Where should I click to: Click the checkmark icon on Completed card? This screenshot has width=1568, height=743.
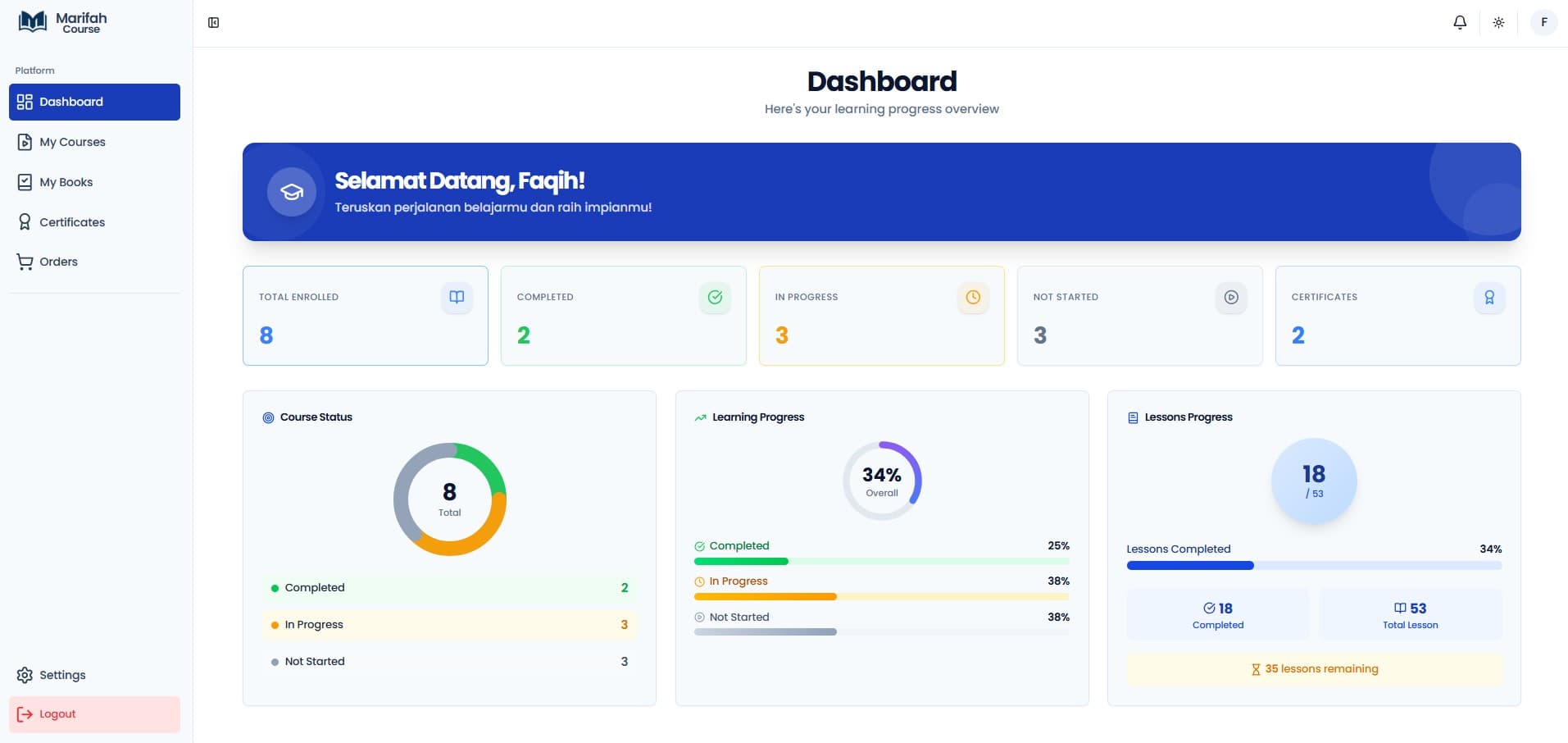click(x=715, y=297)
